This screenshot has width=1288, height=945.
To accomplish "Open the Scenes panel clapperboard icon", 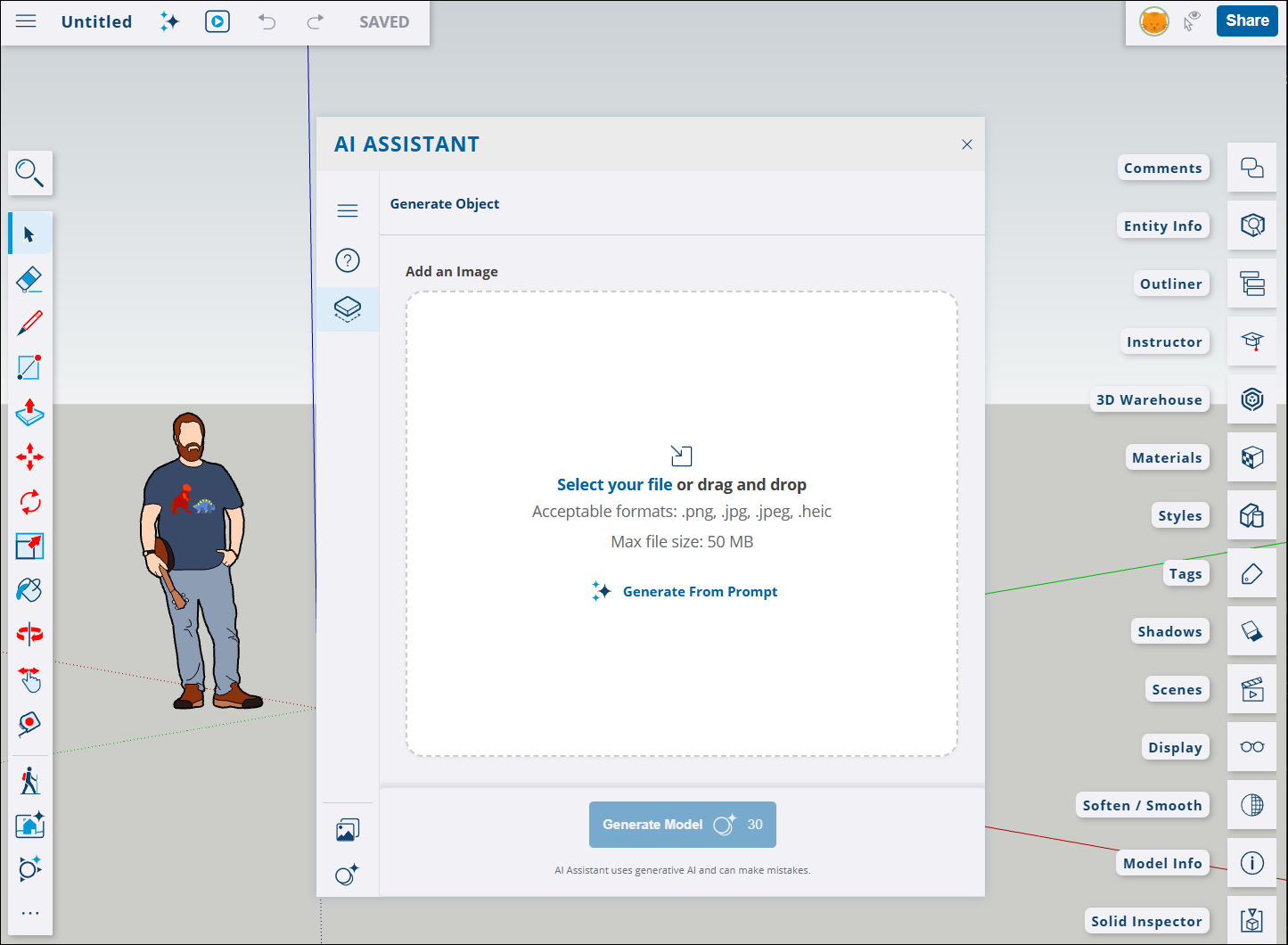I will (1251, 688).
